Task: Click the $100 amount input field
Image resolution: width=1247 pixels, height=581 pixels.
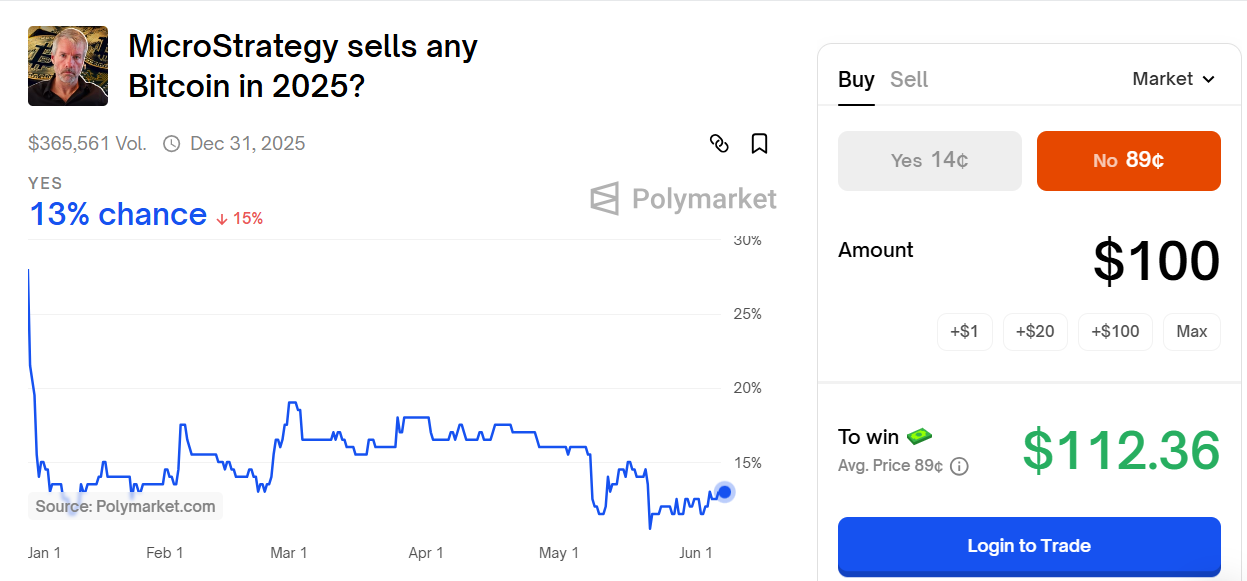Action: coord(1156,262)
